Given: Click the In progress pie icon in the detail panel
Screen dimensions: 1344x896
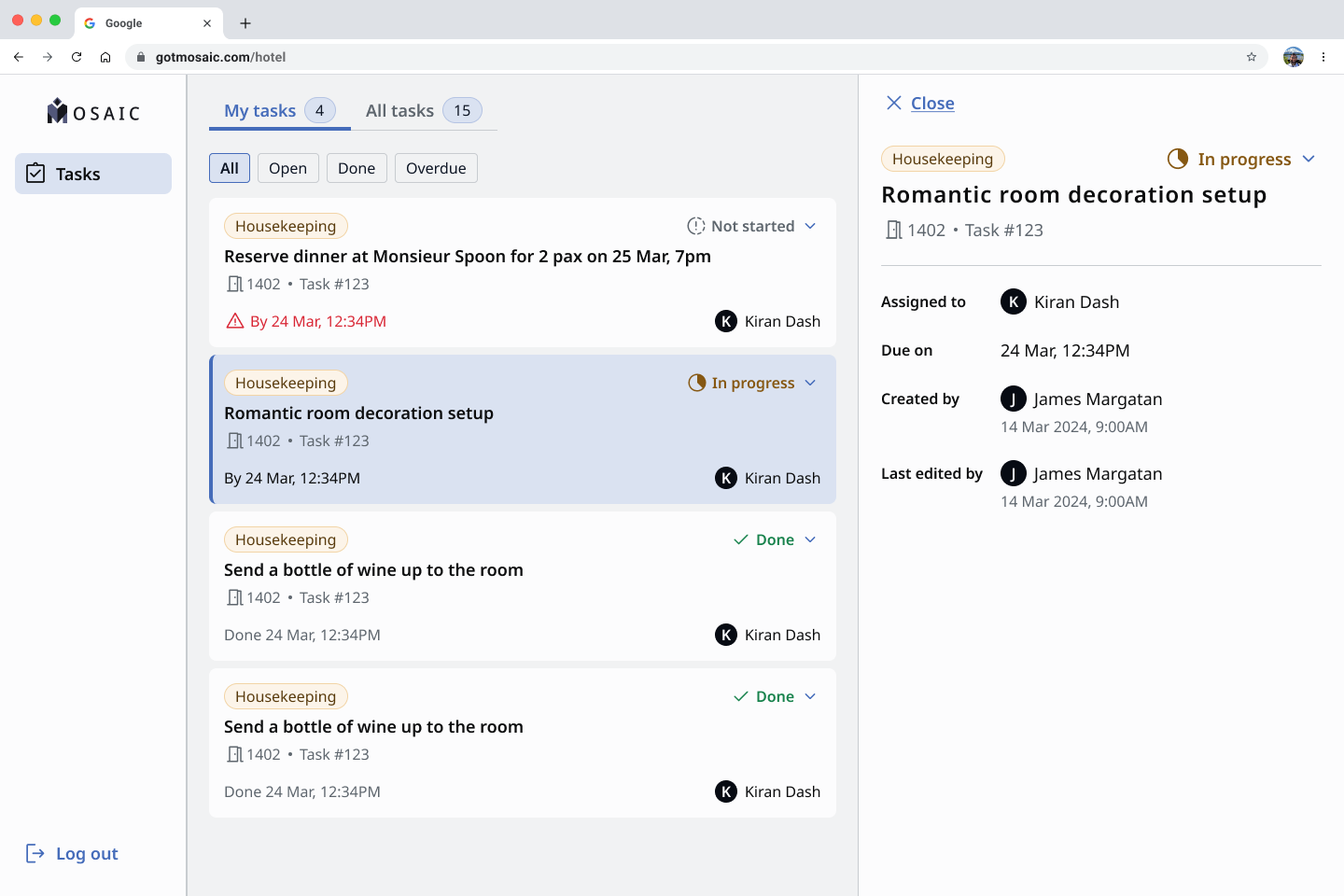Looking at the screenshot, I should (x=1178, y=159).
